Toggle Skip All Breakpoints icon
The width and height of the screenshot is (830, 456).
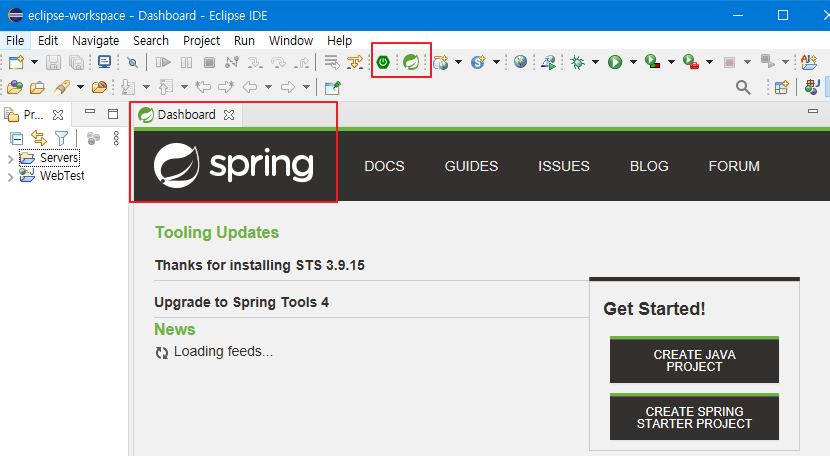(132, 62)
